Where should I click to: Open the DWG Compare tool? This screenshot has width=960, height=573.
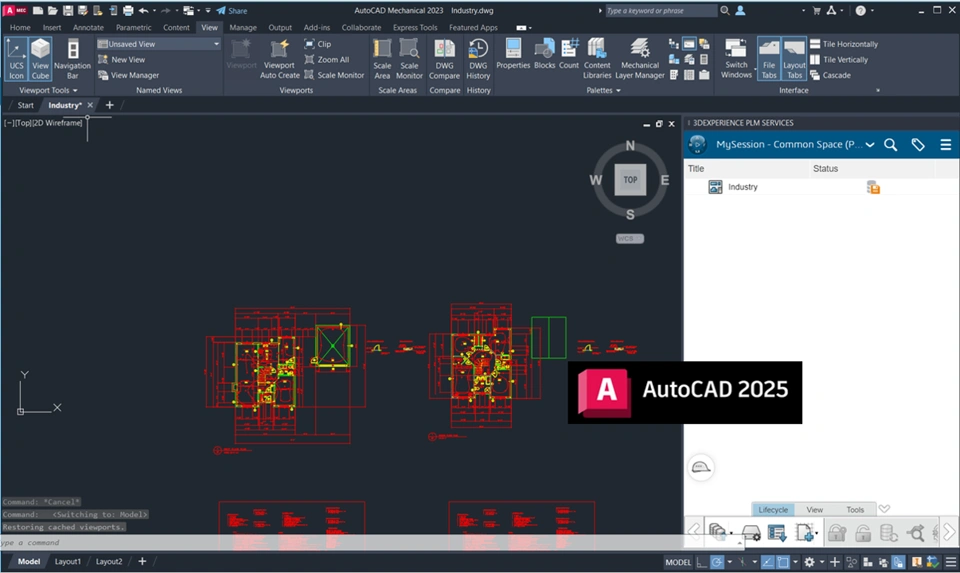click(x=444, y=59)
